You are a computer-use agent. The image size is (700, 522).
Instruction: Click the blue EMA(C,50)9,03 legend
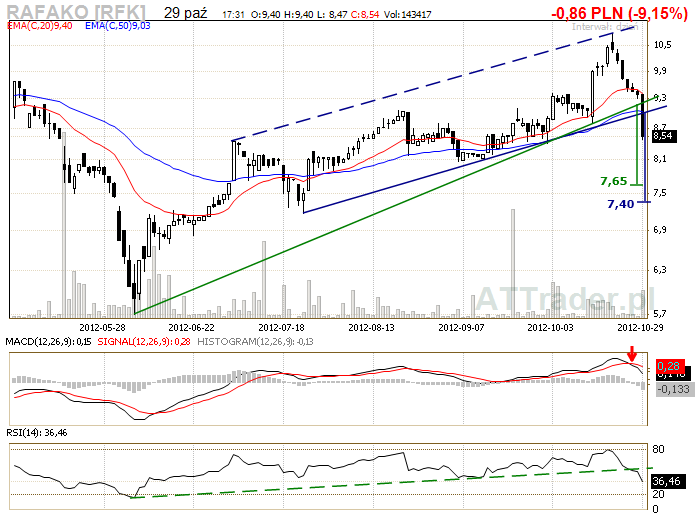click(118, 26)
